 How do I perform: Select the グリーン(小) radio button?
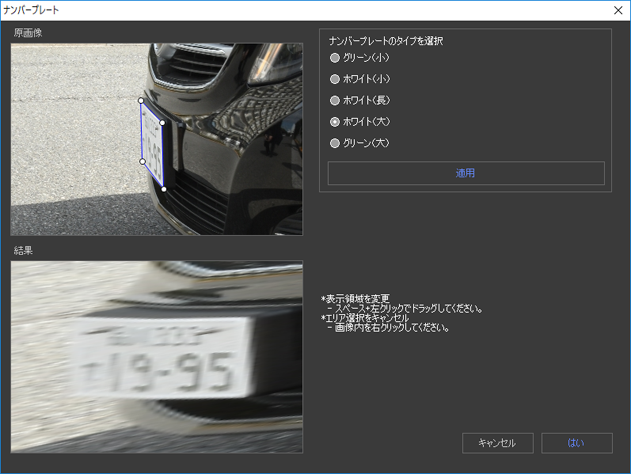(335, 58)
